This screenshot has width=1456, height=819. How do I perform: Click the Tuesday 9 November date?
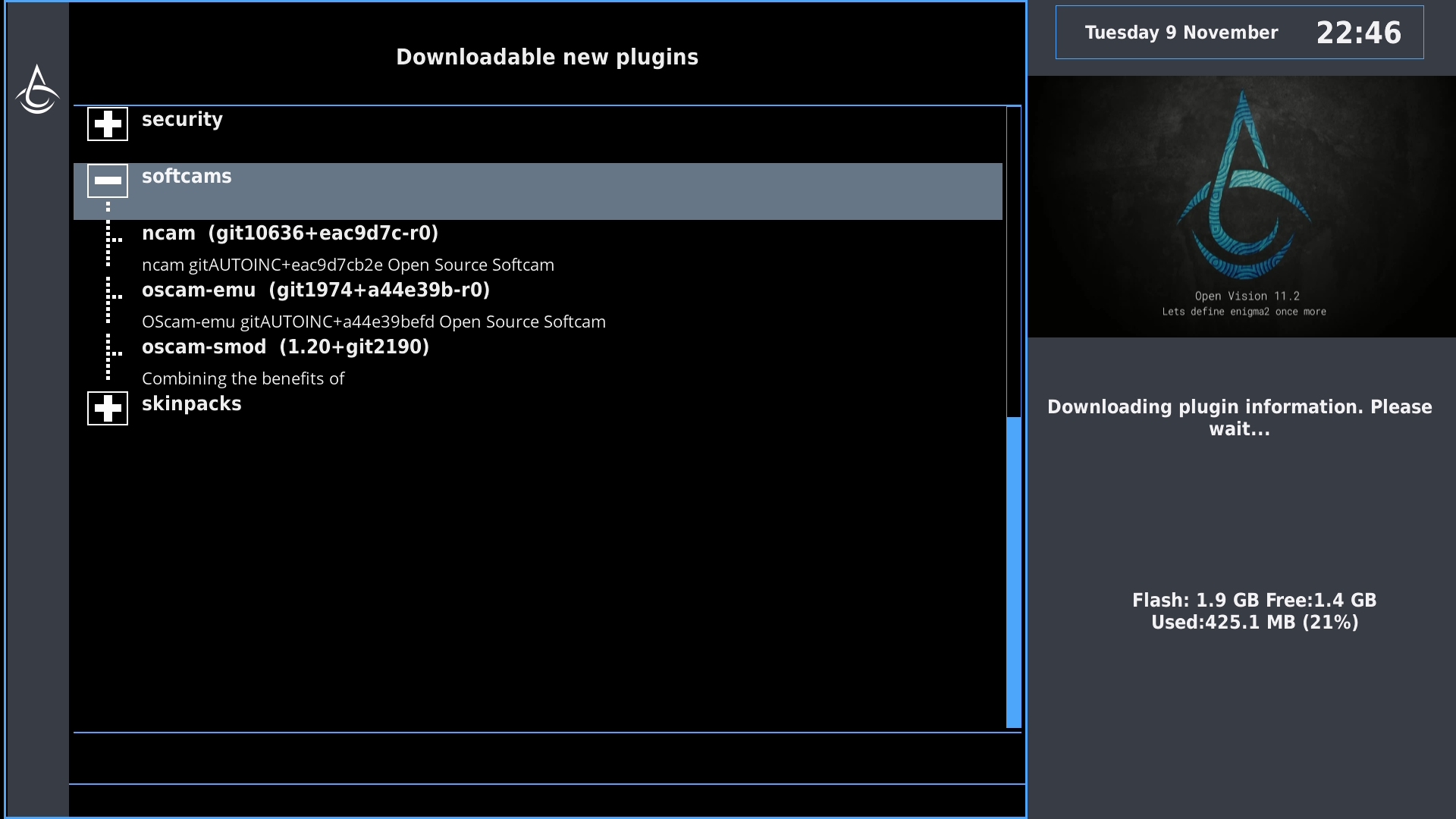pos(1181,33)
